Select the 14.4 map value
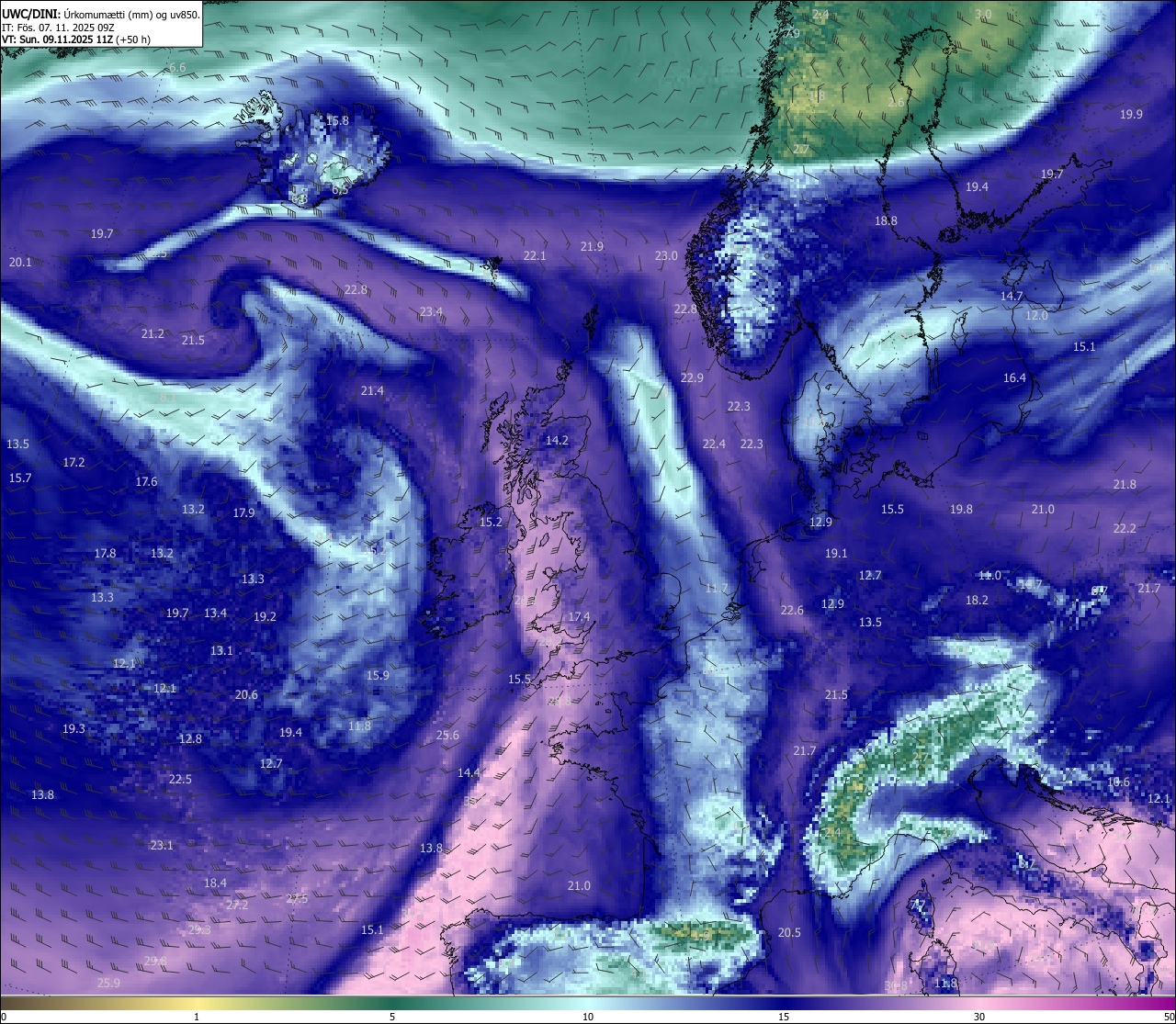The width and height of the screenshot is (1176, 1024). click(469, 772)
